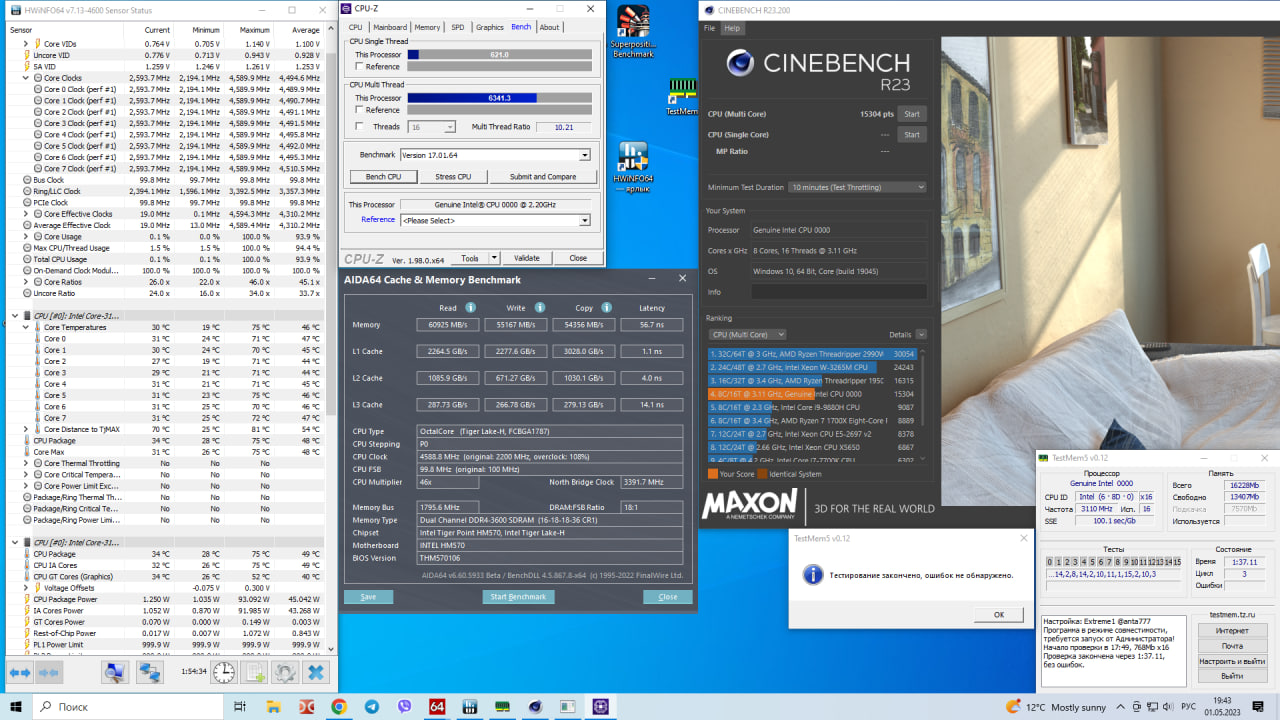Open HWiNFO sensor settings gear

285,673
